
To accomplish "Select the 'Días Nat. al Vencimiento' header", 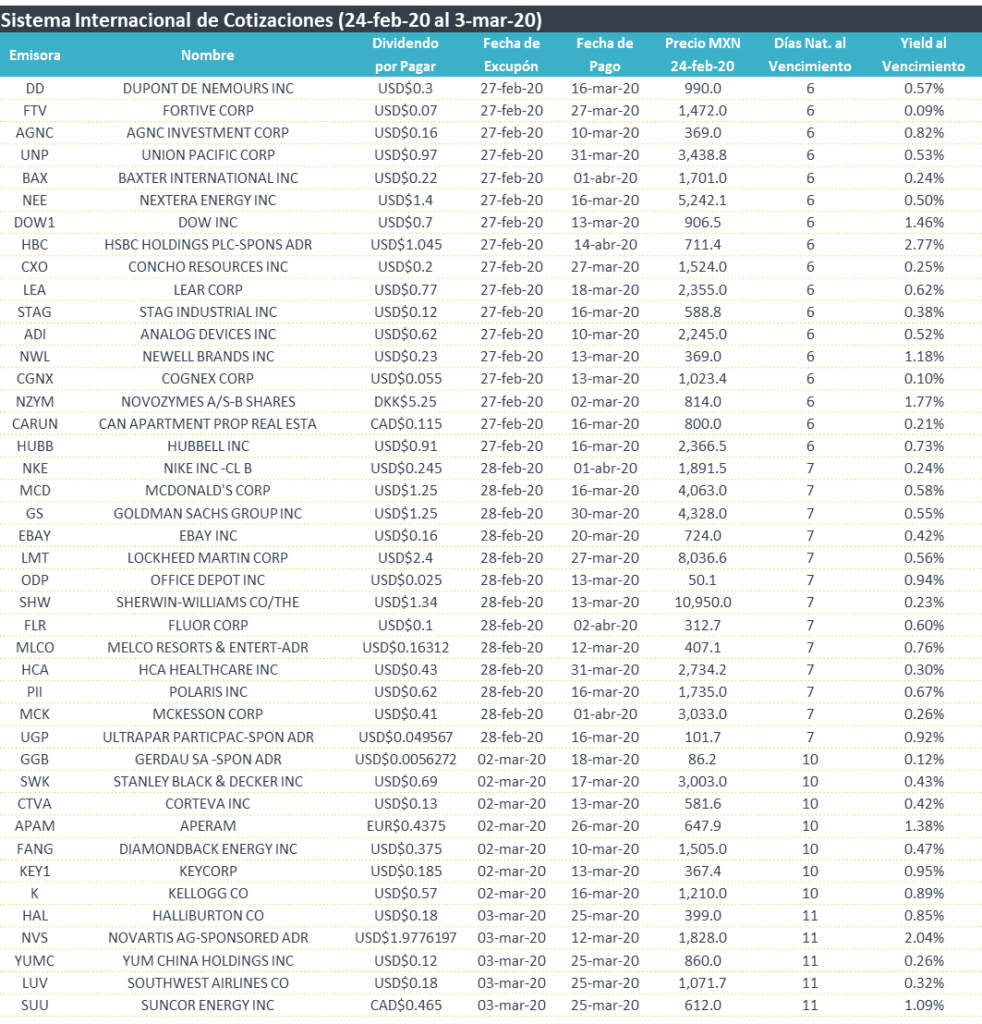I will pyautogui.click(x=810, y=55).
